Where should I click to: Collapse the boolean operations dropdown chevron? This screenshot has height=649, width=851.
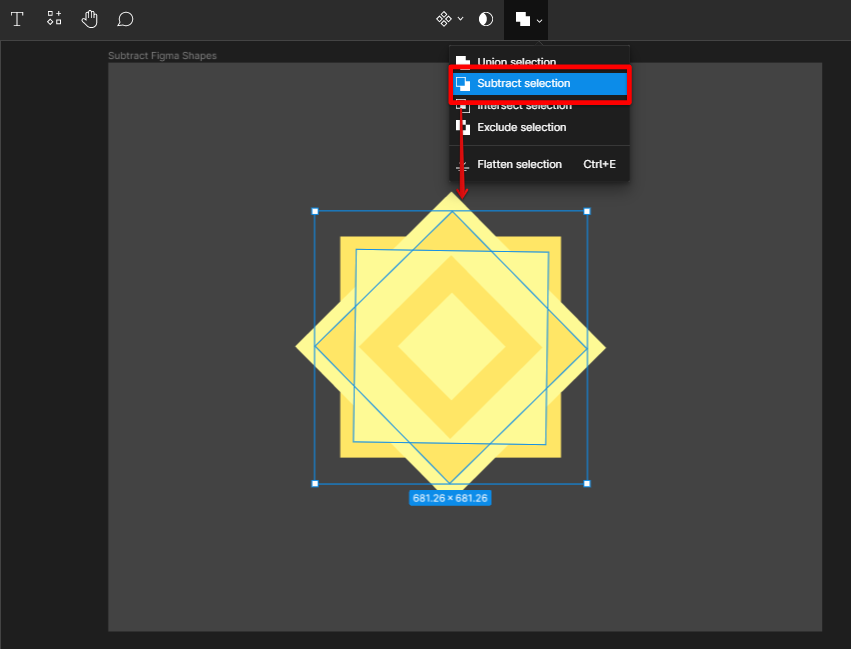[x=539, y=20]
